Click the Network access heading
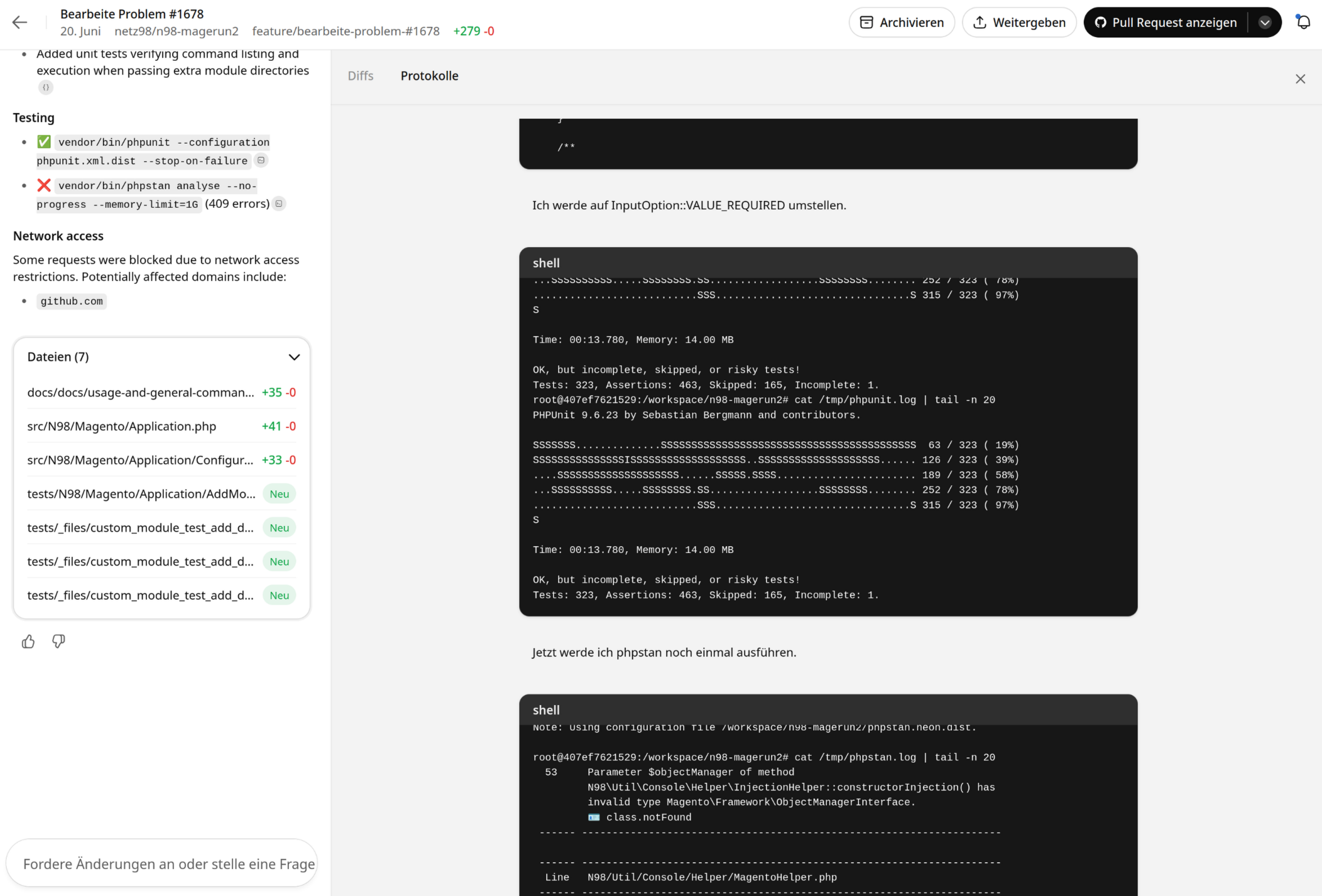Viewport: 1322px width, 896px height. (58, 236)
